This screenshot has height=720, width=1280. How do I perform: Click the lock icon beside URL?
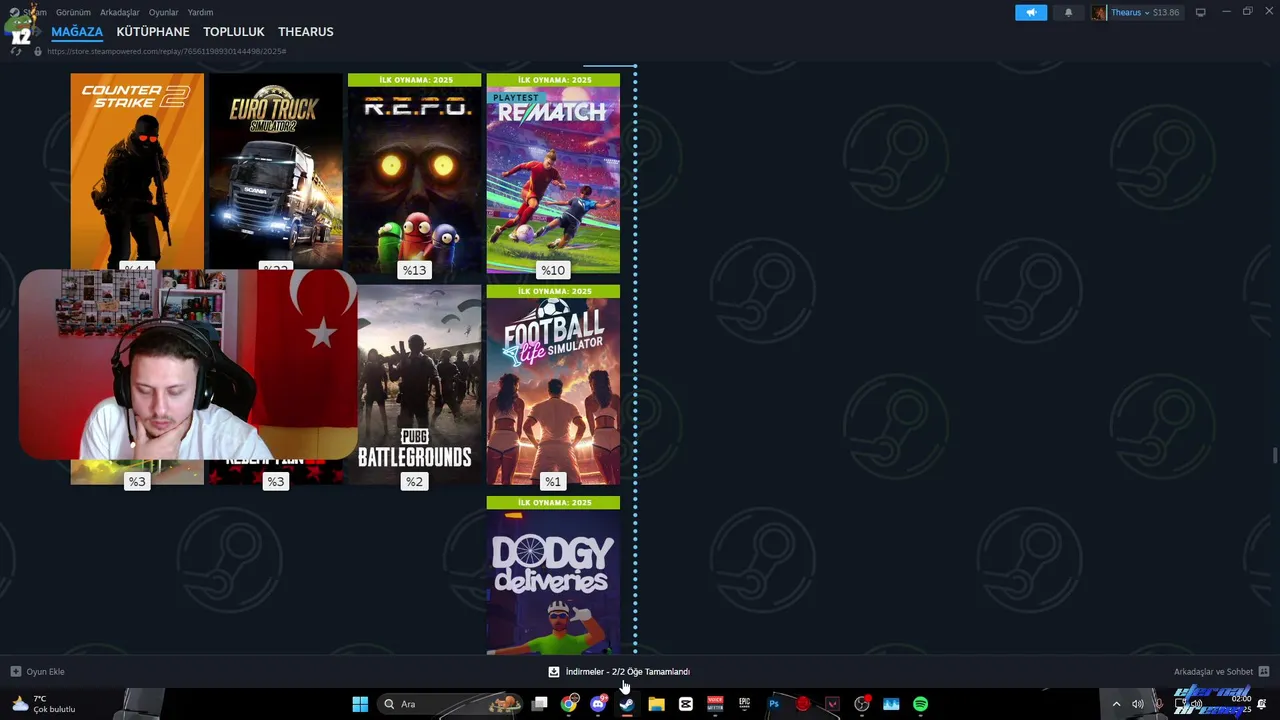tap(38, 51)
